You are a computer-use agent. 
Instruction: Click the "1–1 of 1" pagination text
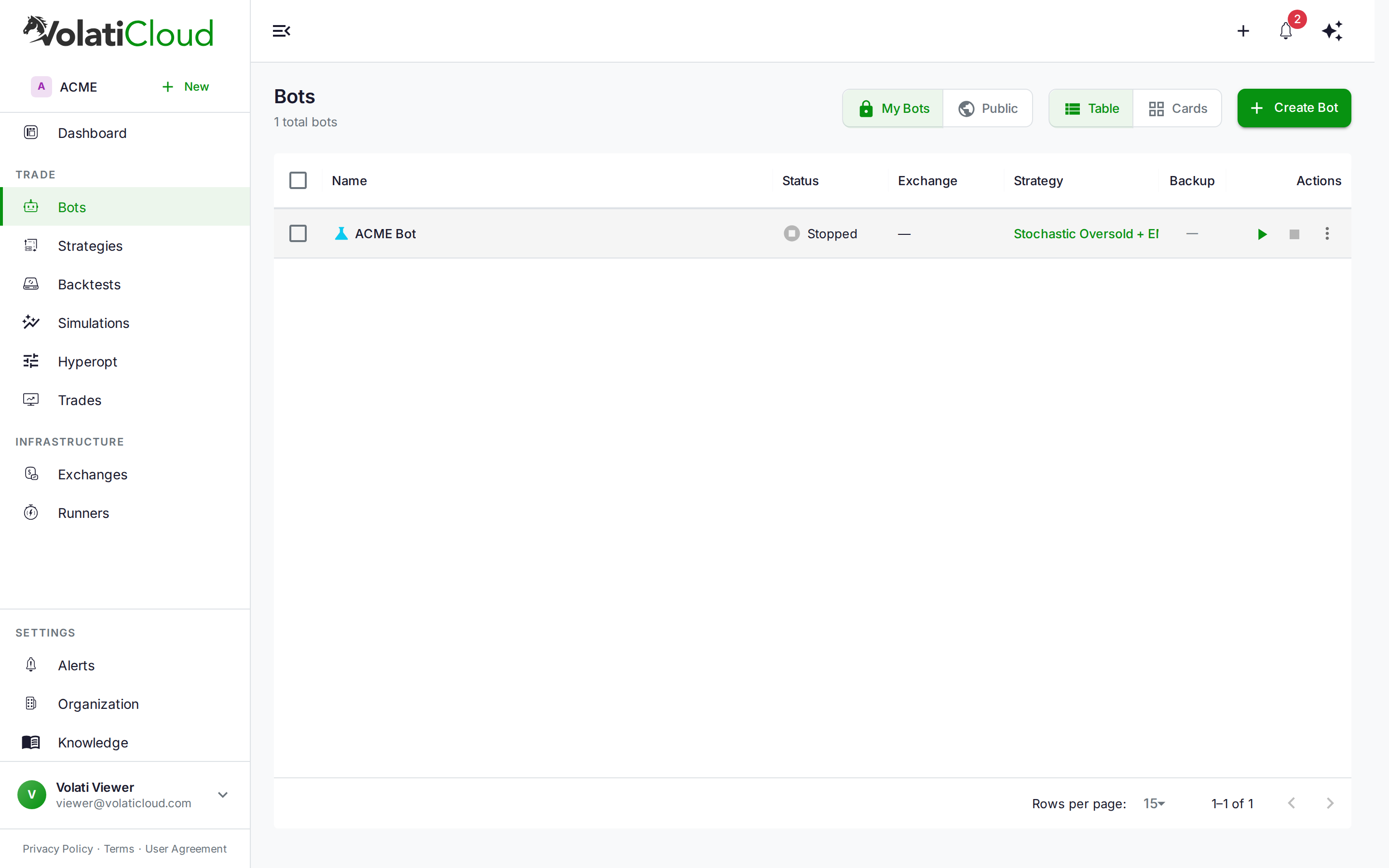pyautogui.click(x=1232, y=803)
